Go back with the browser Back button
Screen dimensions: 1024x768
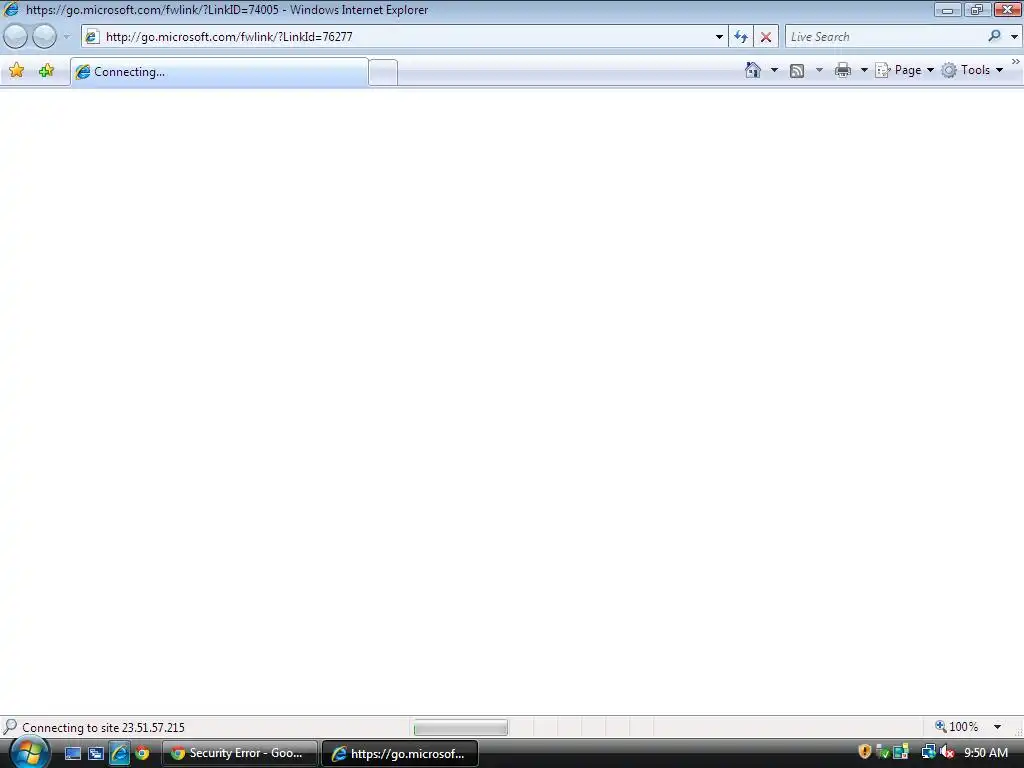(16, 37)
